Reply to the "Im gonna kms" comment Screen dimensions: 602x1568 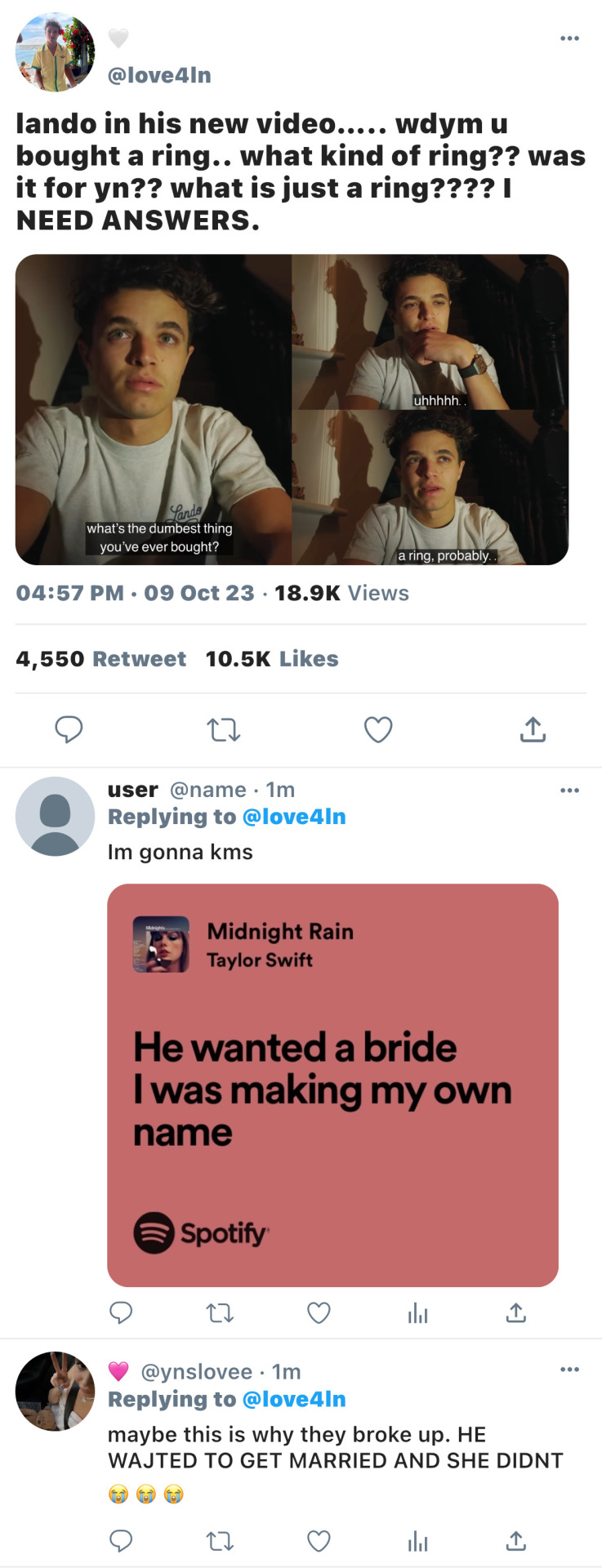click(121, 1312)
